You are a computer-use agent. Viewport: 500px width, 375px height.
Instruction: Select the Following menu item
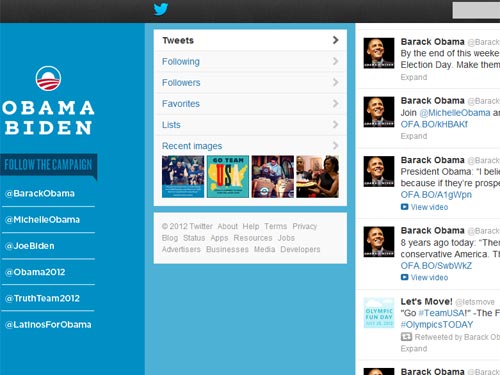click(250, 61)
